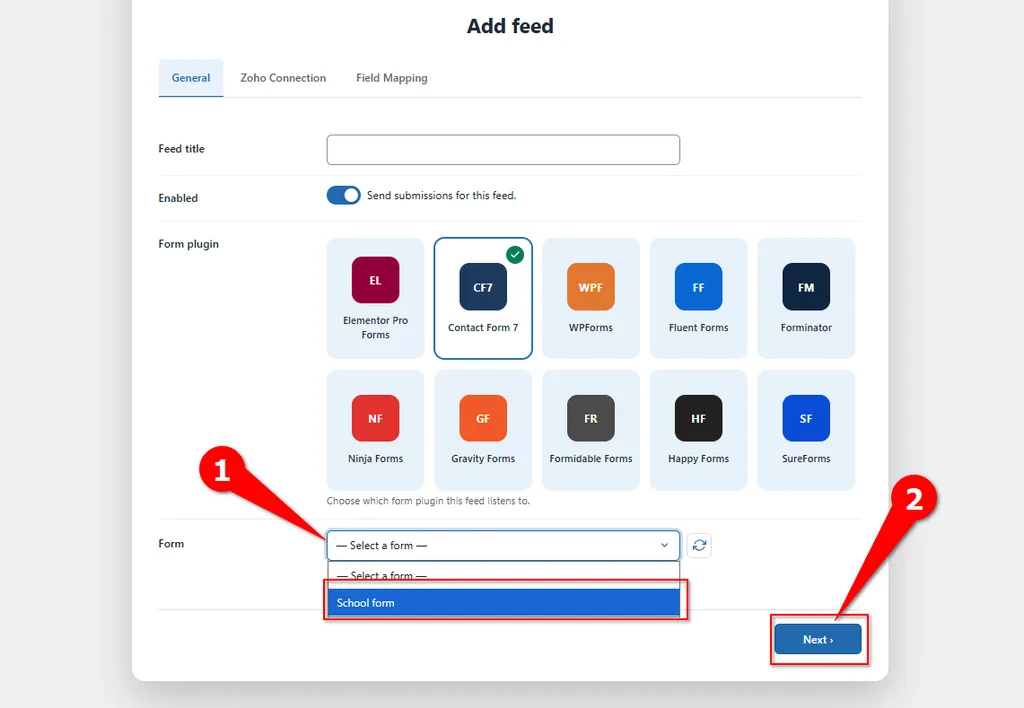Viewport: 1024px width, 708px height.
Task: Focus the Feed title input field
Action: (503, 150)
